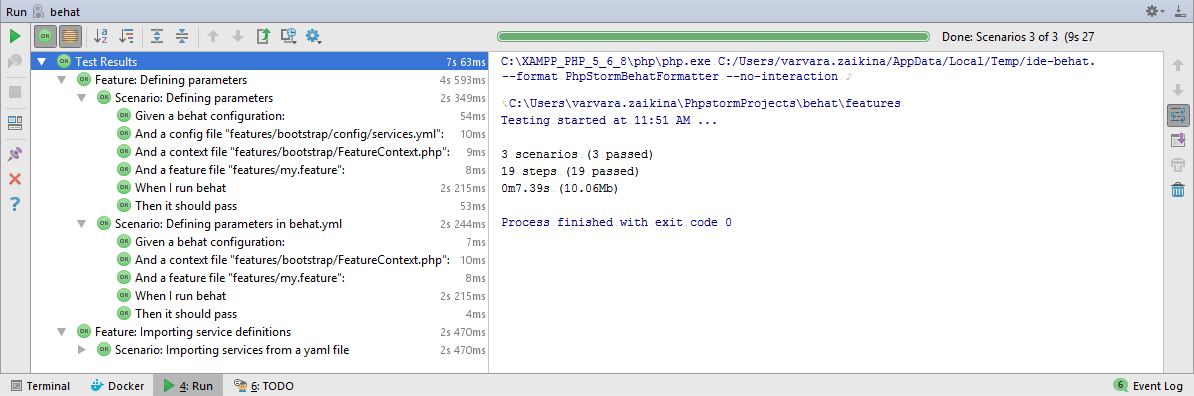Toggle show ignored tests filter
Viewport: 1194px width, 396px height.
pyautogui.click(x=70, y=36)
